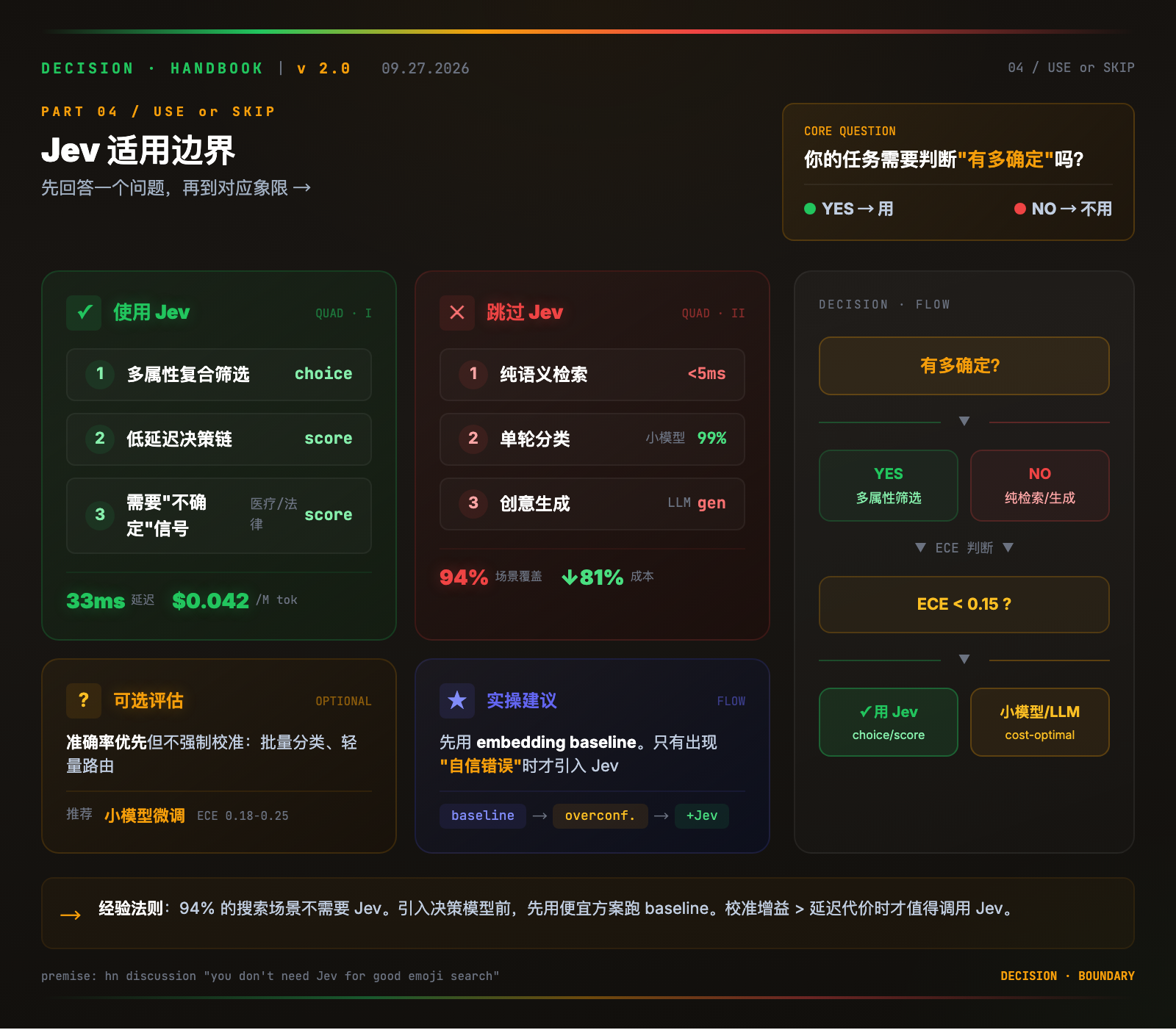Click the green checkmark icon beside 使用 Jev
1176x1030 pixels.
click(x=84, y=313)
